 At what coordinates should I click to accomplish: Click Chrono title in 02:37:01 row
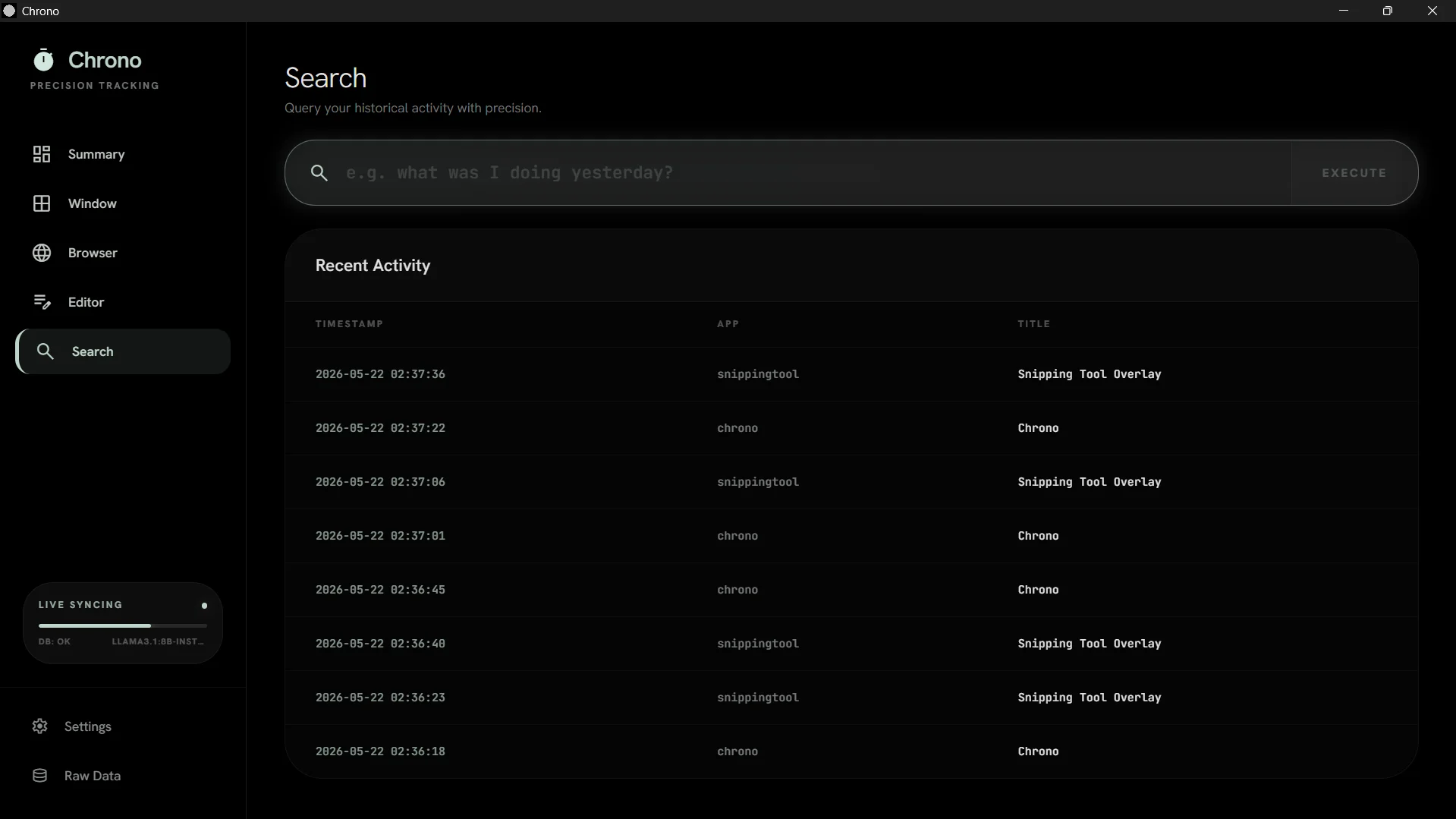click(1038, 536)
